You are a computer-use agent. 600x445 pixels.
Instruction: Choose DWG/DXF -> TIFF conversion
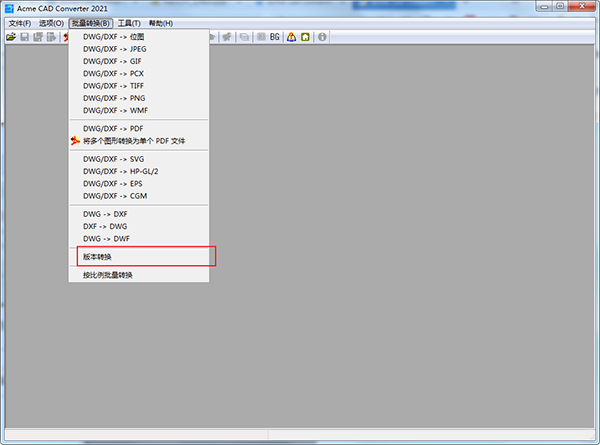click(139, 86)
